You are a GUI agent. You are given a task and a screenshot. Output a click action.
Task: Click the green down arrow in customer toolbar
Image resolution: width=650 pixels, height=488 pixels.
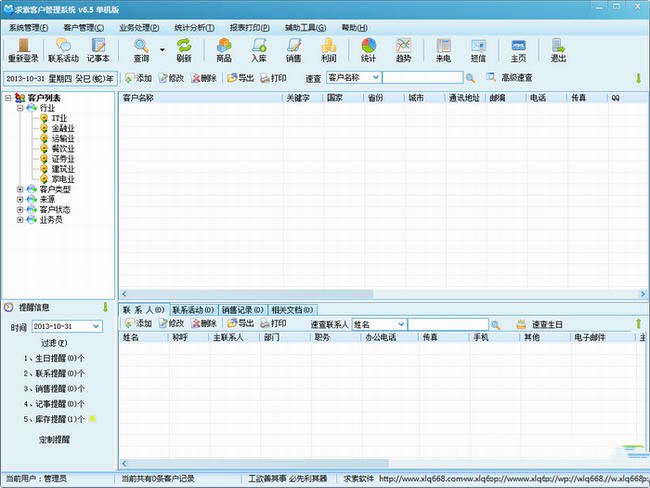point(638,78)
